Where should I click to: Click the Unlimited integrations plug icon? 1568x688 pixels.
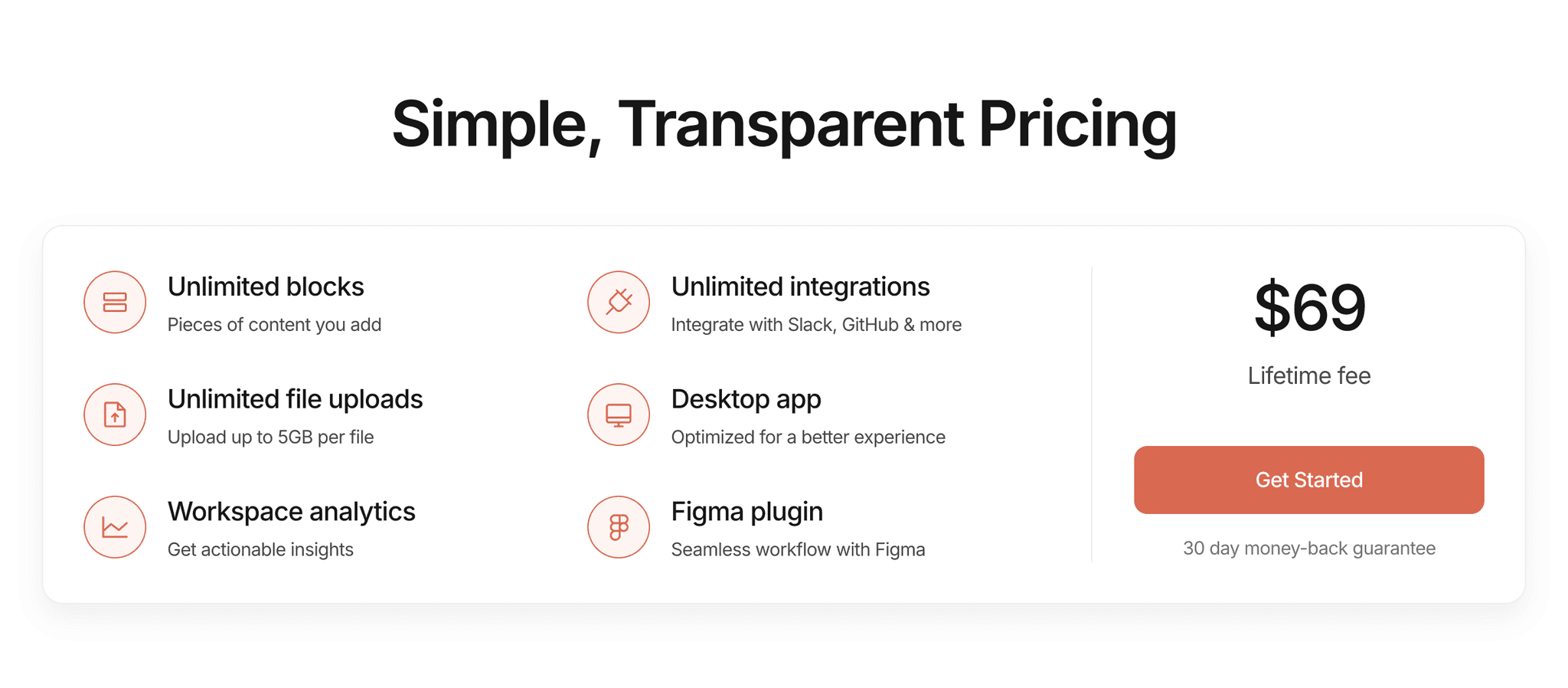pyautogui.click(x=619, y=302)
